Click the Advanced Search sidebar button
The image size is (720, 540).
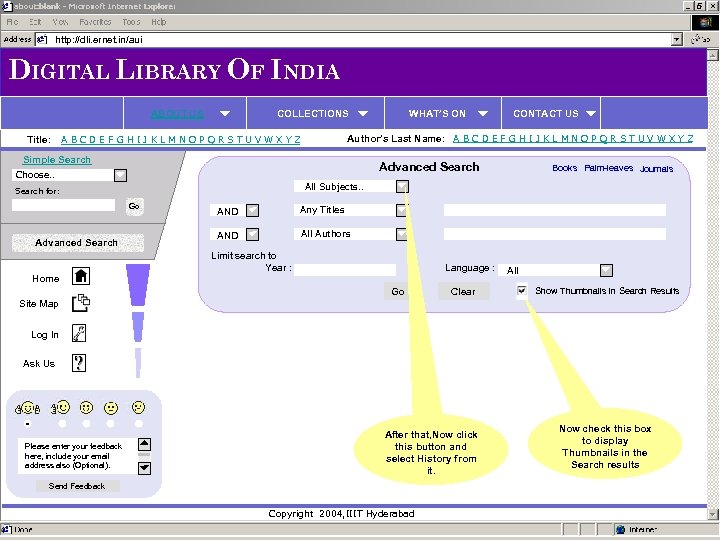(x=77, y=242)
